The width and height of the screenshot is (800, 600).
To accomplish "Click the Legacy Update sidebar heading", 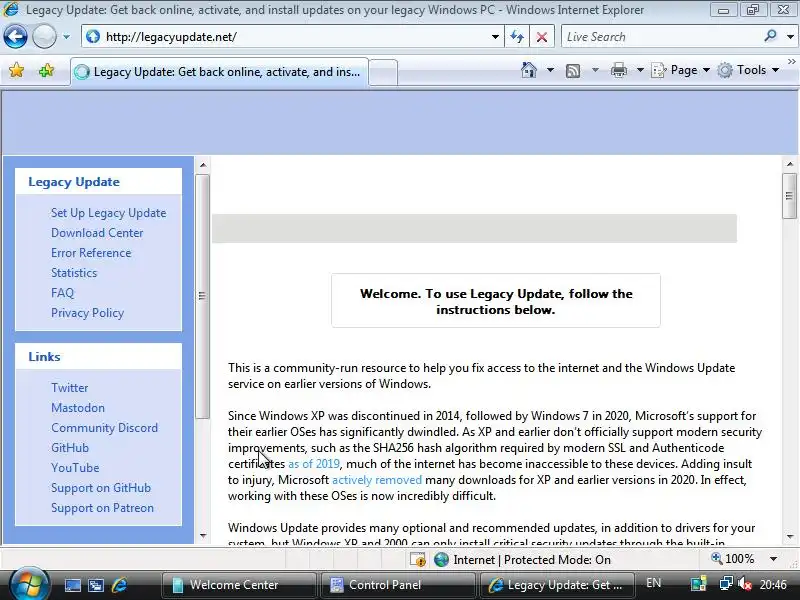I will pos(74,182).
